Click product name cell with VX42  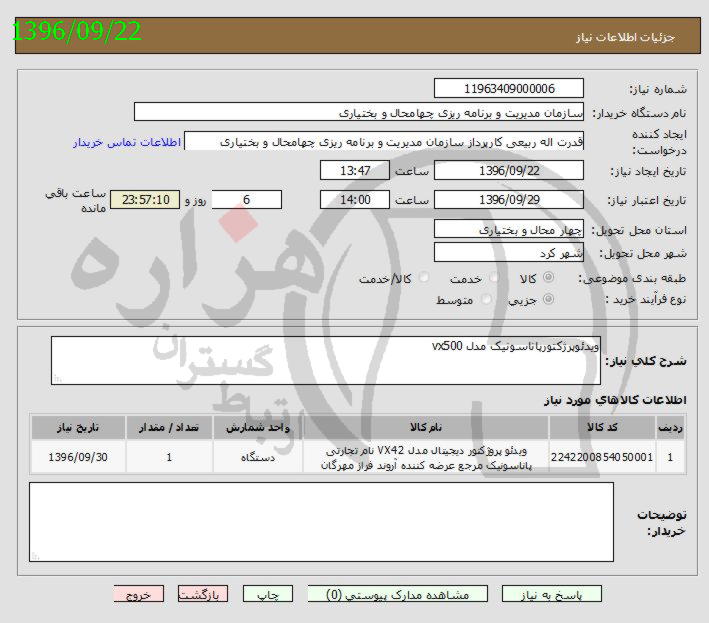(x=426, y=457)
